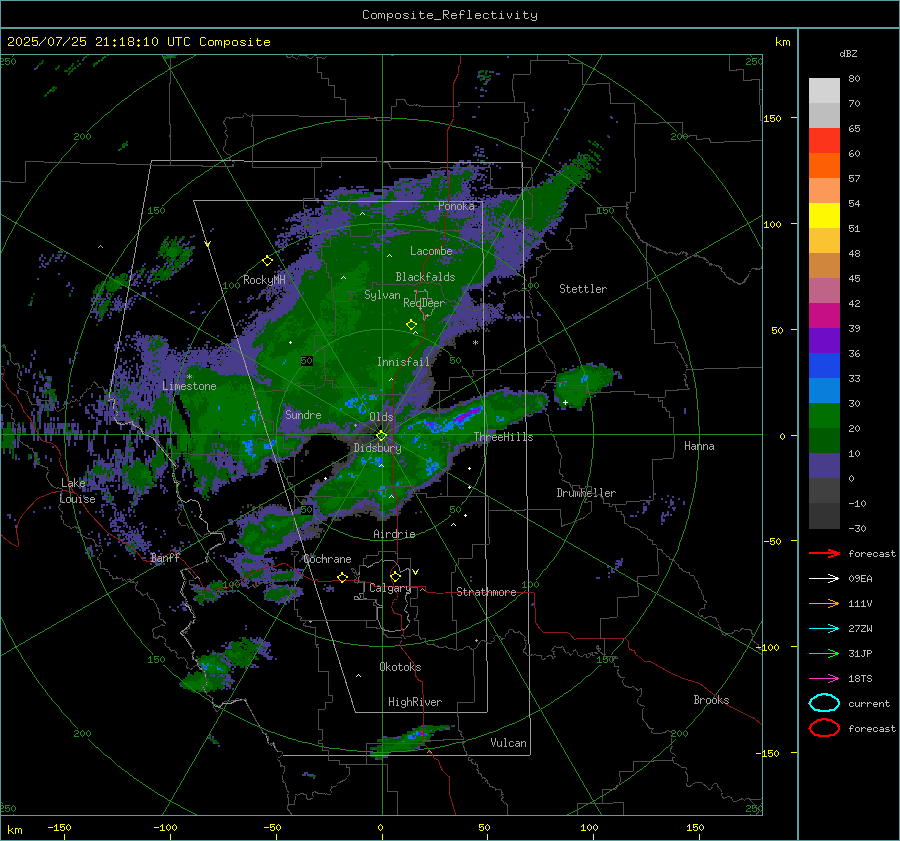Click the Okotoks label
This screenshot has width=900, height=841.
pos(400,667)
